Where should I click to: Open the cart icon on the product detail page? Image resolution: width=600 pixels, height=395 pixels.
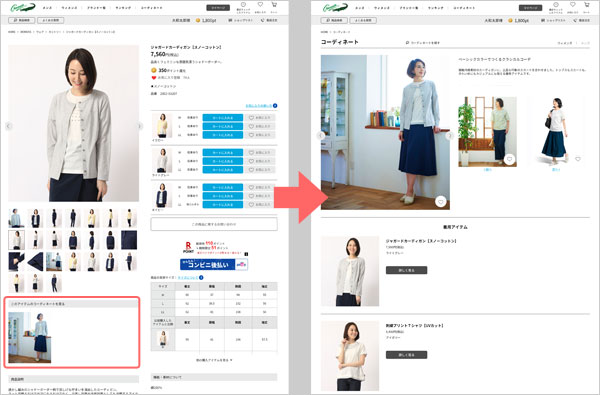click(x=274, y=5)
